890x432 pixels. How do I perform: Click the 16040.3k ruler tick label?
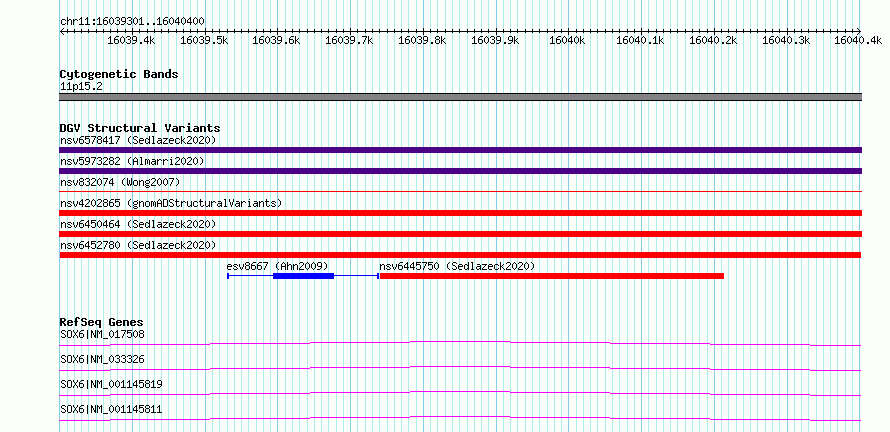(786, 40)
